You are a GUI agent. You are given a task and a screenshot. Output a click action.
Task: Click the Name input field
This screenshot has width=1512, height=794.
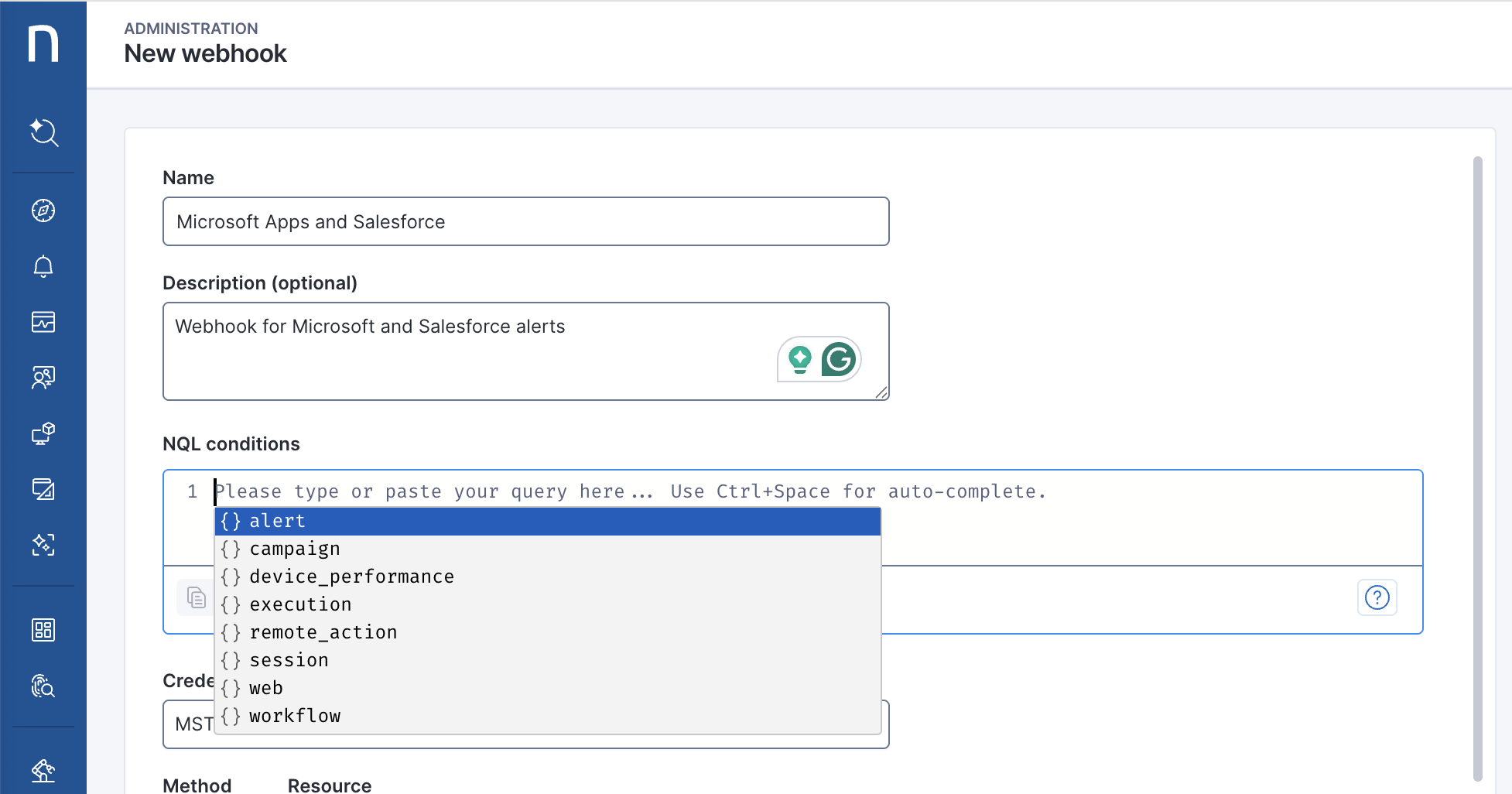tap(525, 221)
